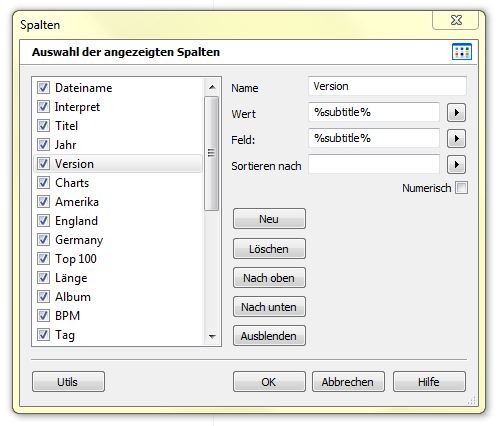Screen dimensions: 500x426
Task: Open arrow menu beside Sortieren nach
Action: (x=456, y=164)
